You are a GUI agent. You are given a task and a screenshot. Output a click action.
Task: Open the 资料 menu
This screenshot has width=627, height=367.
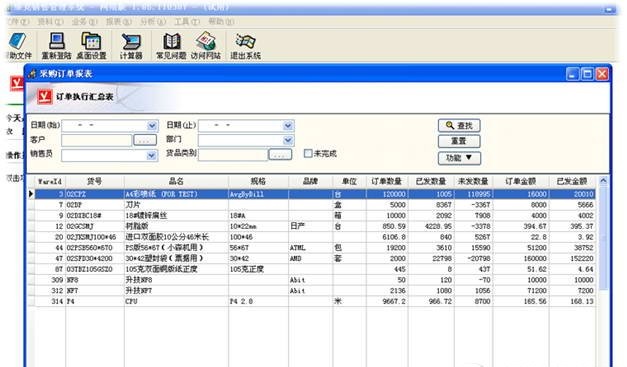click(50, 22)
